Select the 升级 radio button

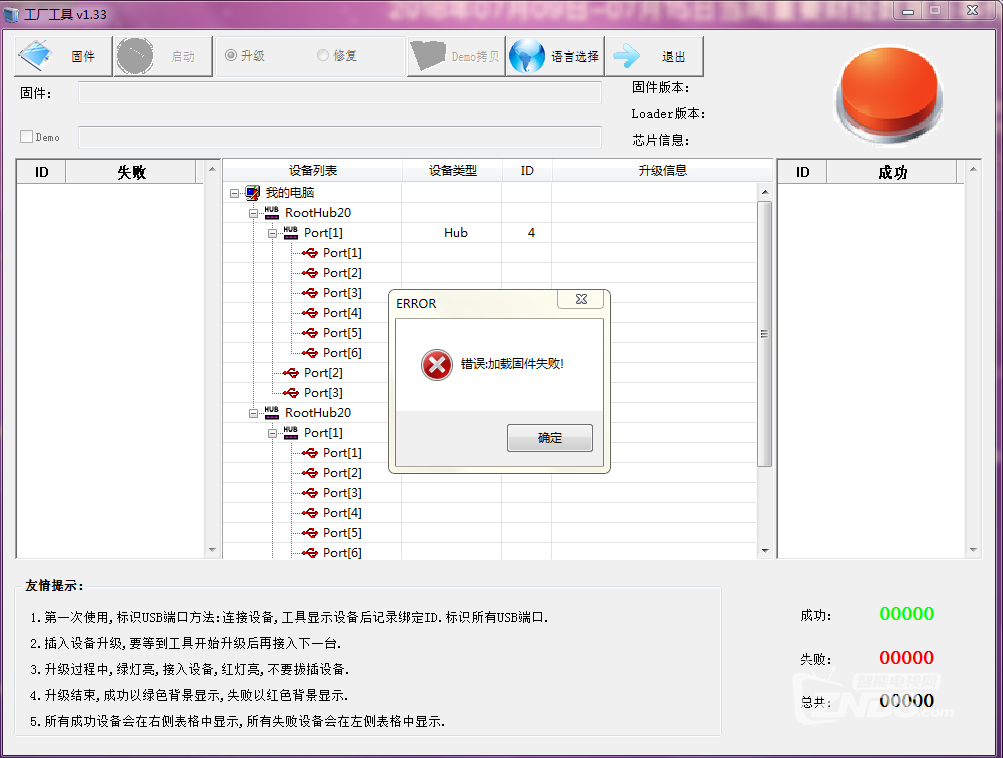pos(231,56)
